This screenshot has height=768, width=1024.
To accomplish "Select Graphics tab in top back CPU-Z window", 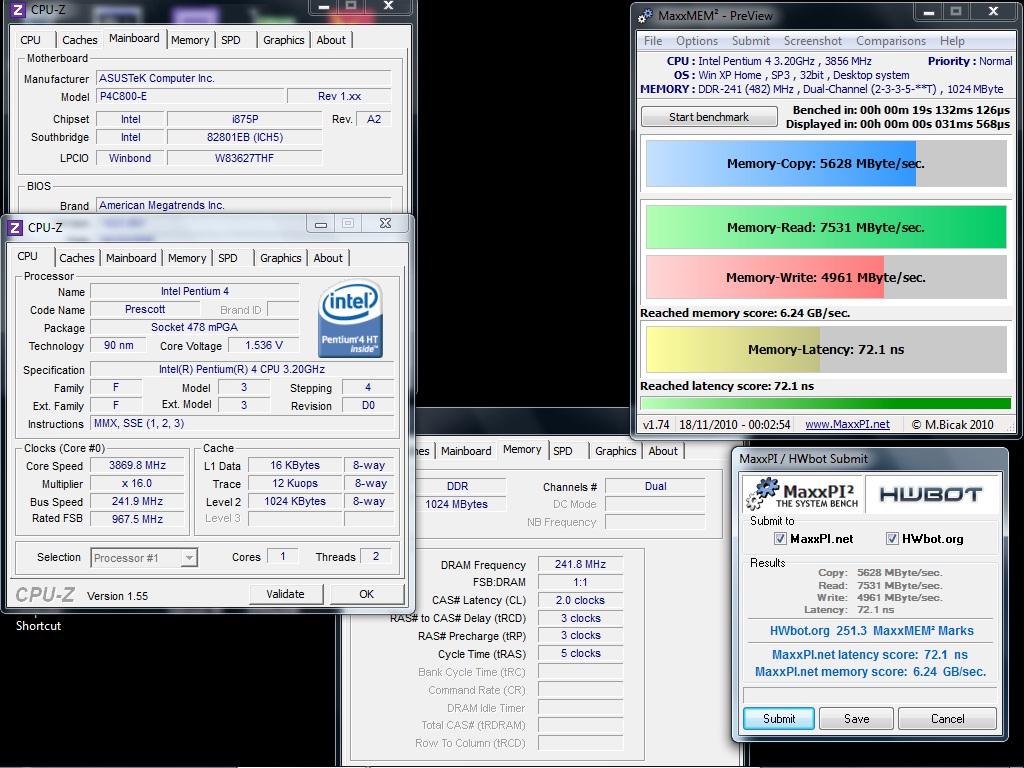I will tap(283, 40).
